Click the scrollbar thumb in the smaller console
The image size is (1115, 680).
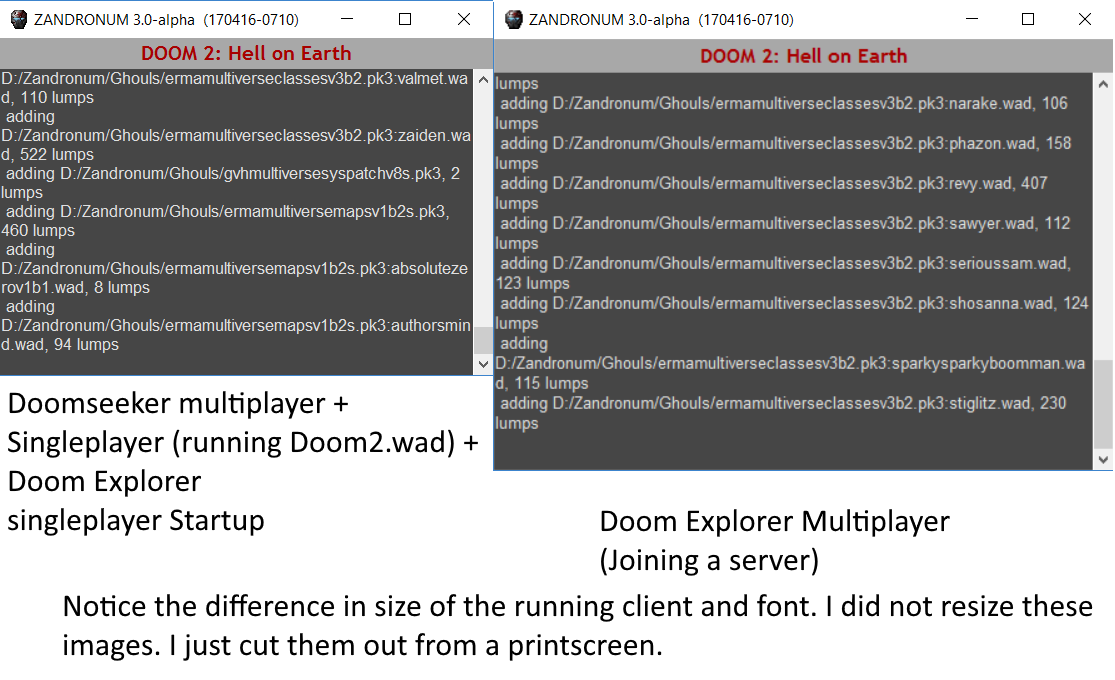(x=482, y=339)
